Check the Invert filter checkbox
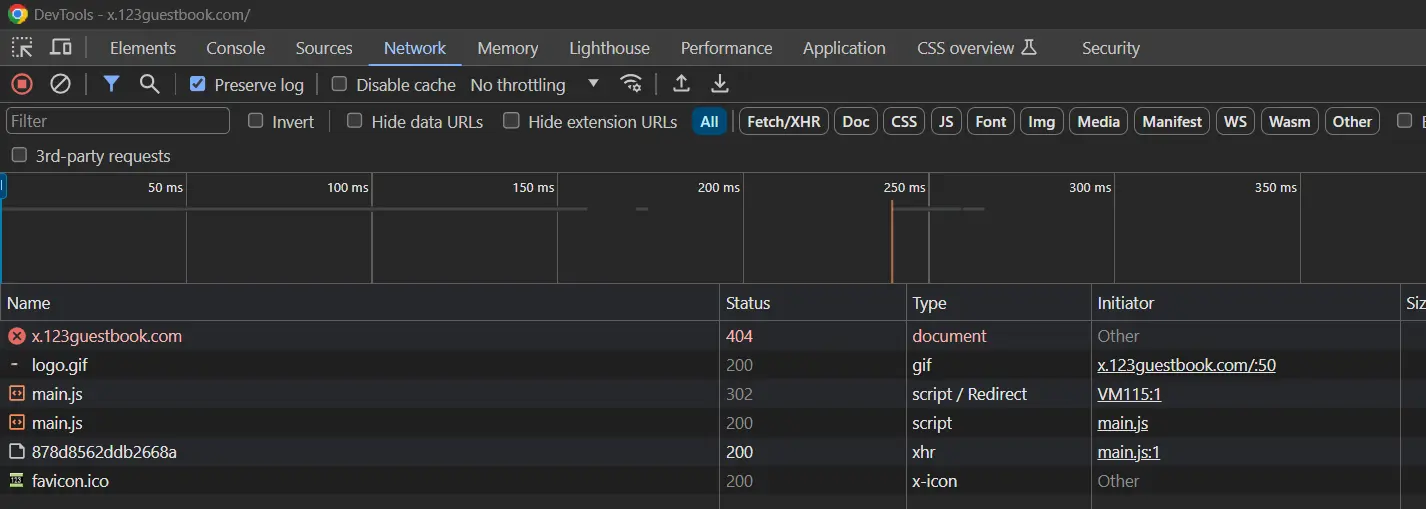The width and height of the screenshot is (1426, 509). [255, 121]
